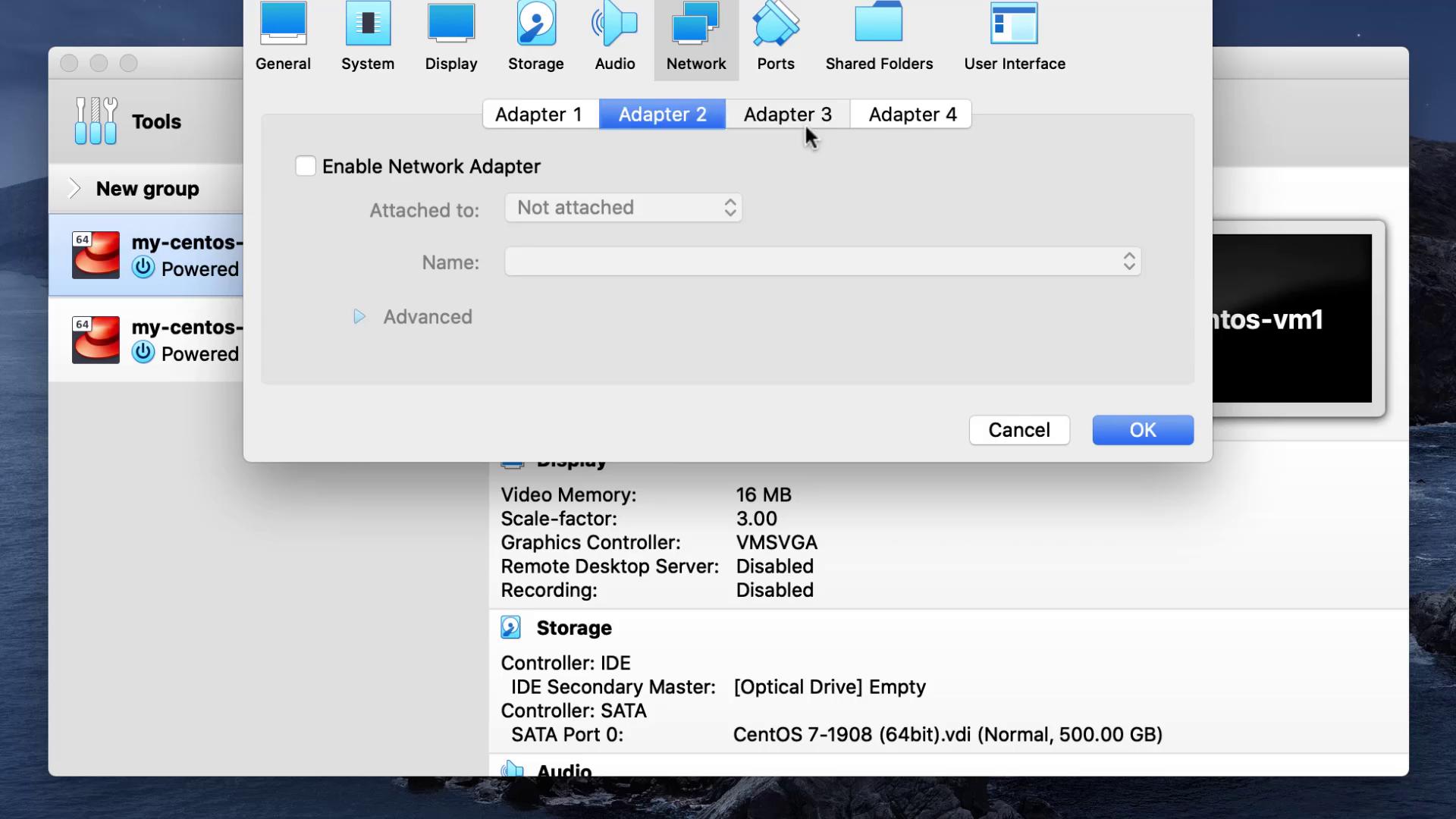The height and width of the screenshot is (819, 1456).
Task: Expand the New group chevron
Action: 74,189
